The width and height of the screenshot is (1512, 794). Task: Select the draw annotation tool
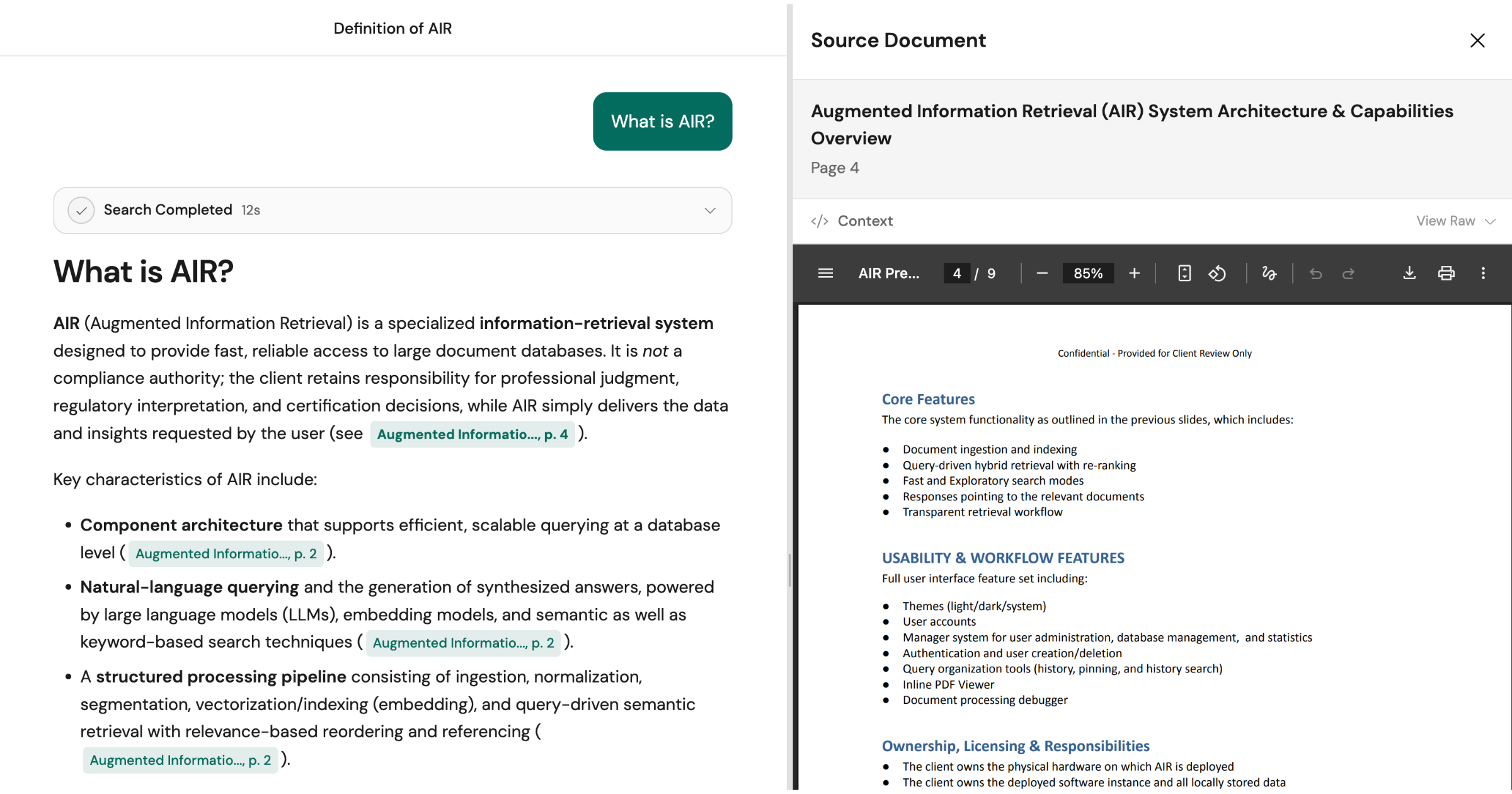click(1269, 273)
